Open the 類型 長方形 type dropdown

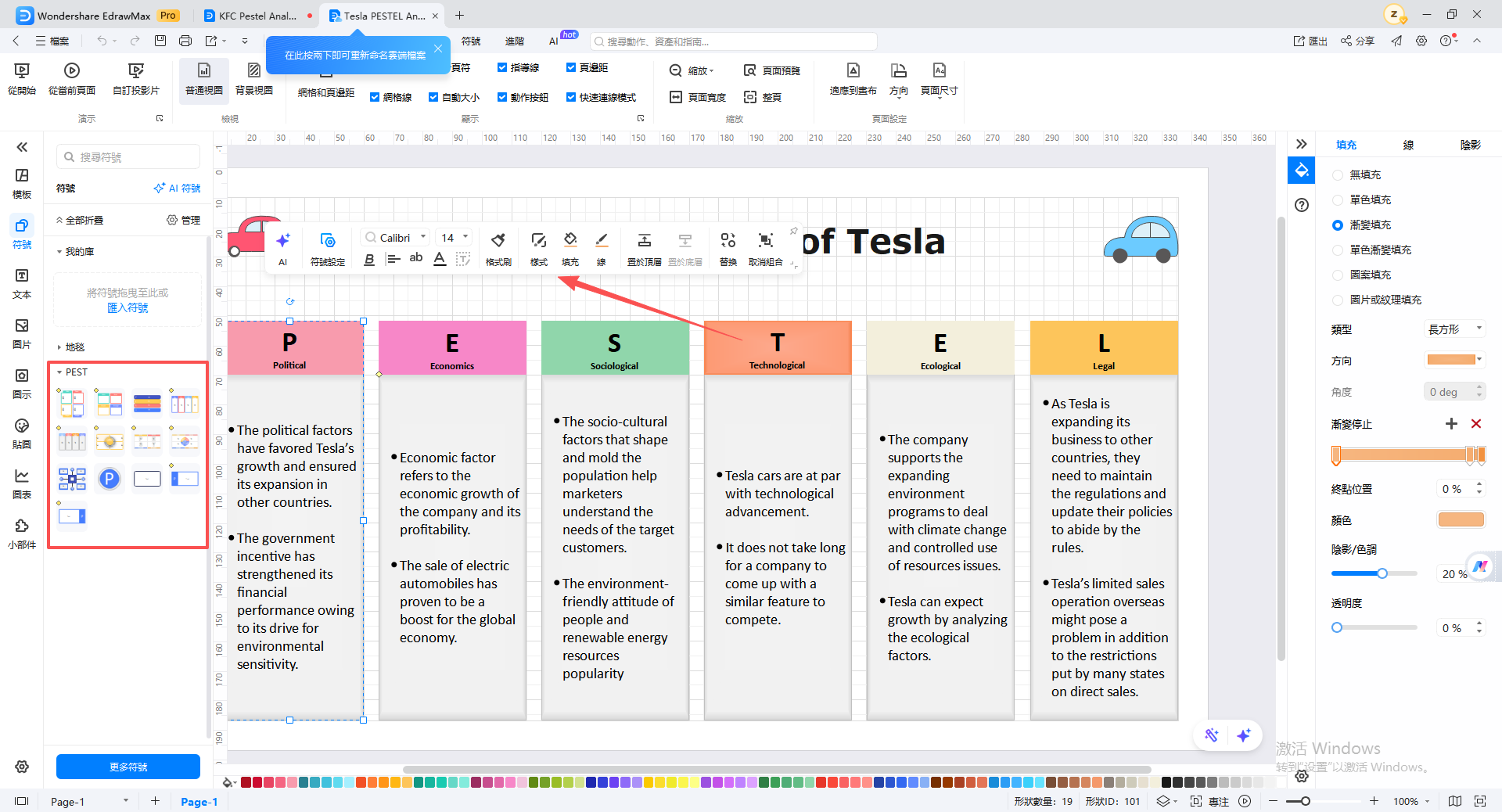(x=1454, y=329)
